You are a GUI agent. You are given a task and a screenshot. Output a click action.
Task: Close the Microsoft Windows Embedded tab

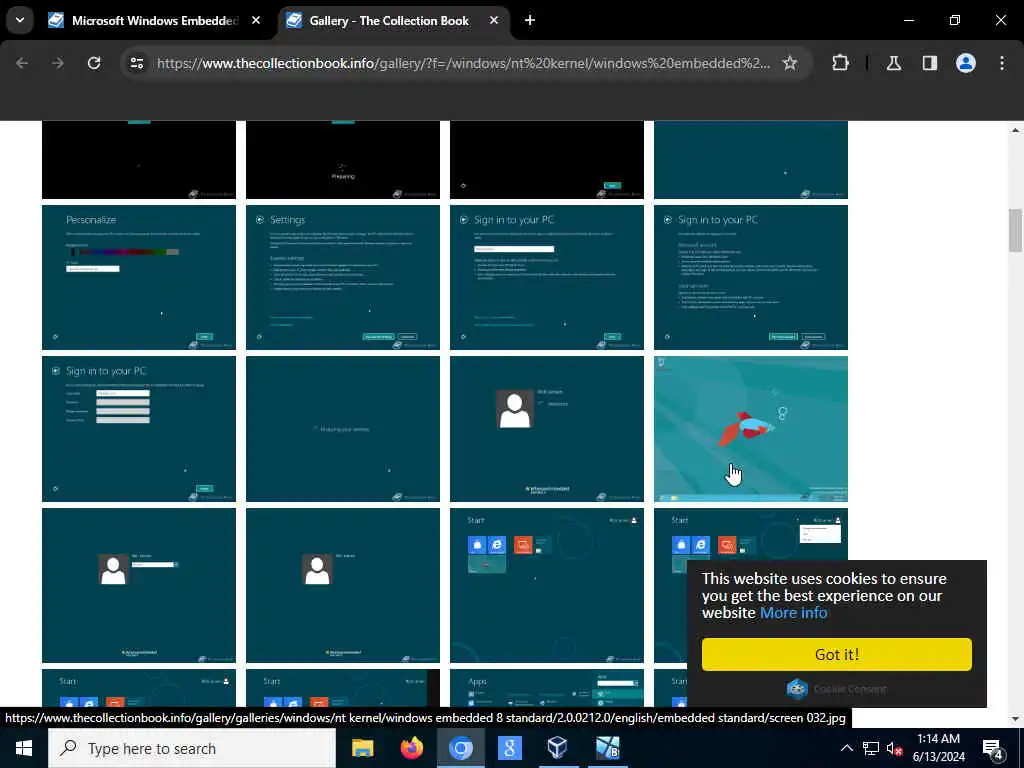[x=256, y=21]
